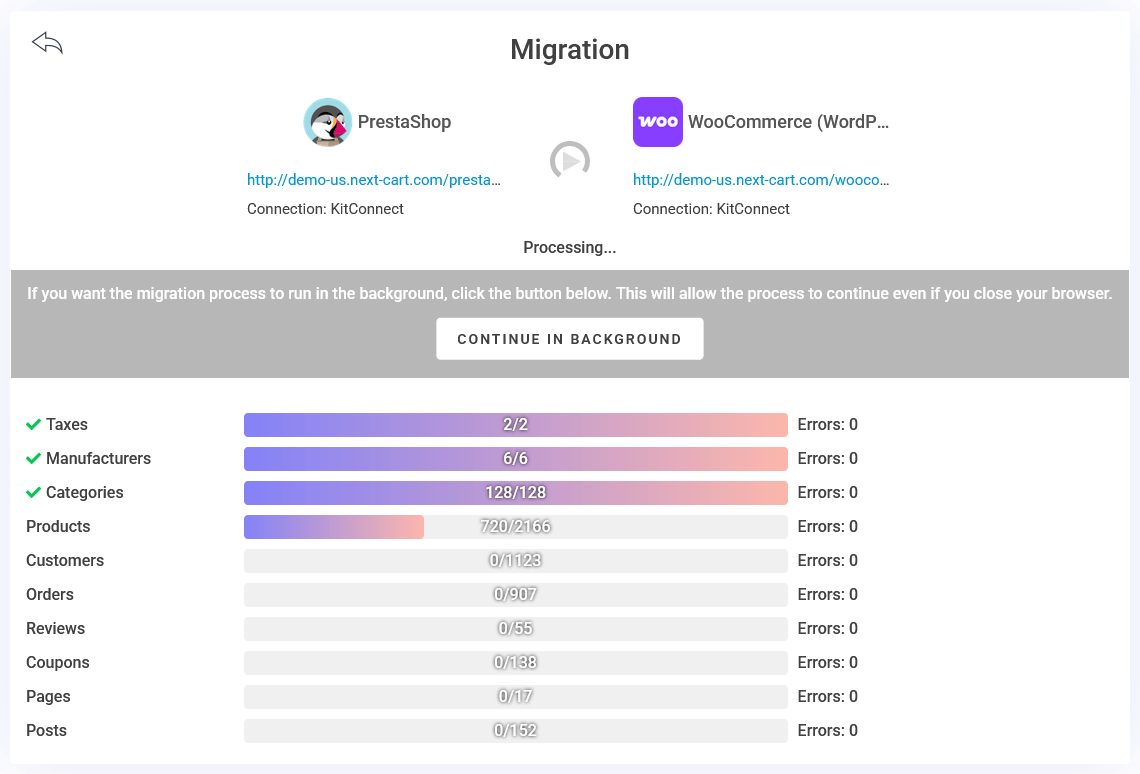The image size is (1140, 774).
Task: Click Errors: 0 in the Posts row
Action: [x=827, y=730]
